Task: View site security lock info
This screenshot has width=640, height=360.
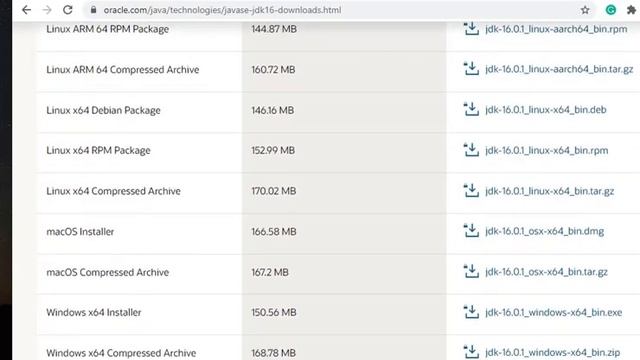Action: click(x=93, y=10)
